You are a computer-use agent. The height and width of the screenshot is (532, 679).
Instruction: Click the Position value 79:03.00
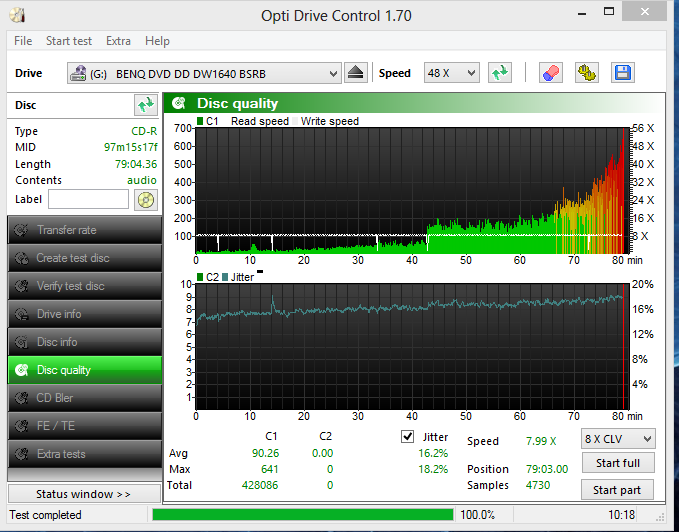pyautogui.click(x=547, y=469)
